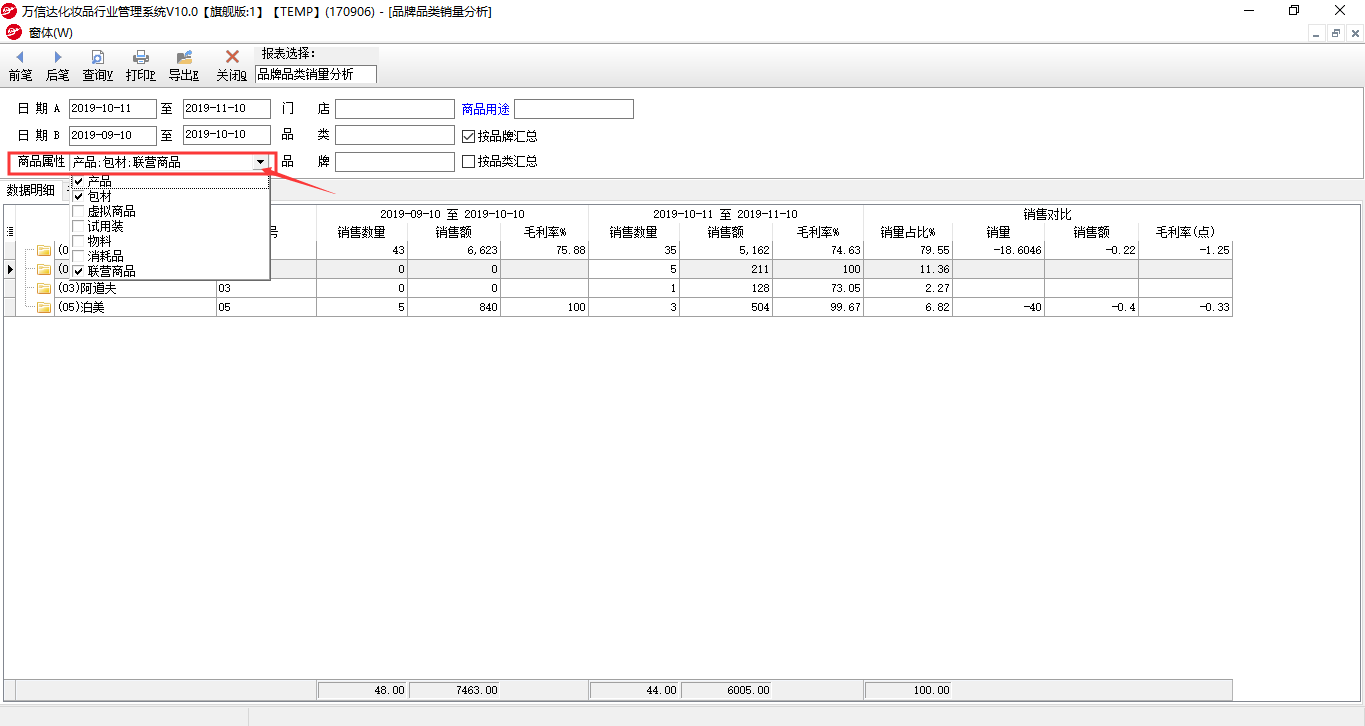Screen dimensions: 1365x726
Task: Focus the 品类 input field
Action: 395,135
